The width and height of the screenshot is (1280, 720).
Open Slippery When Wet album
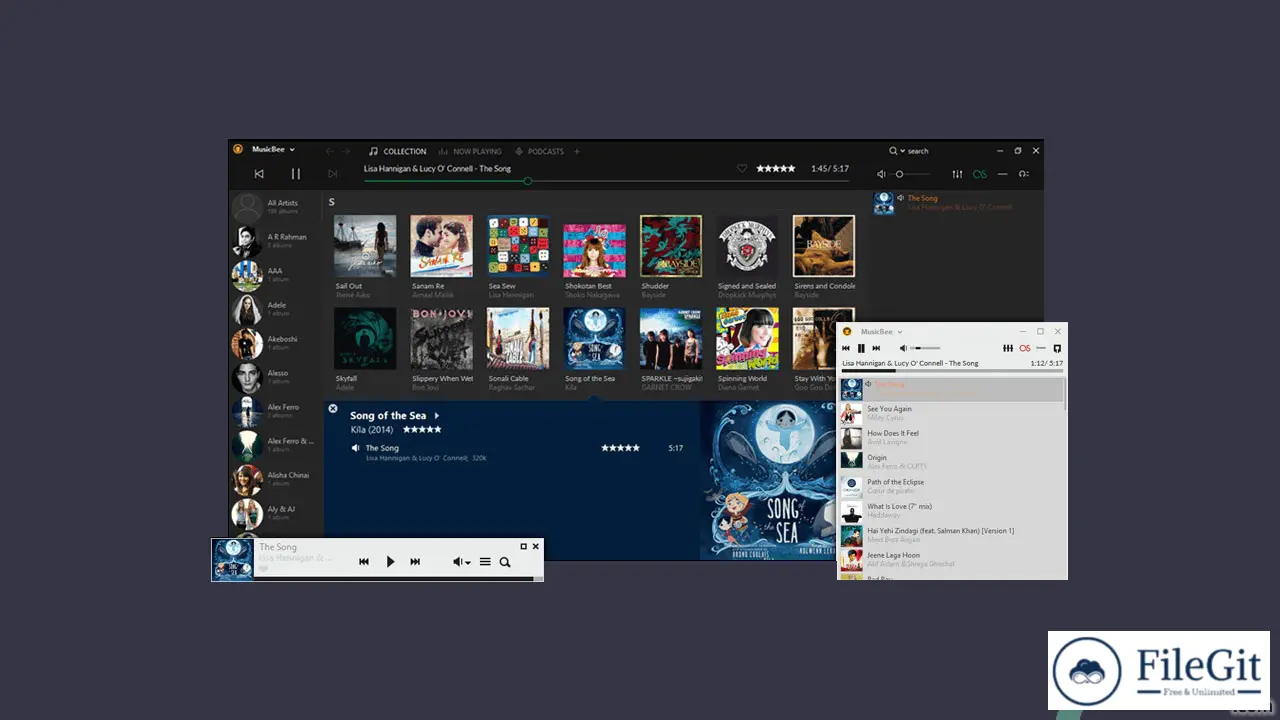(441, 338)
